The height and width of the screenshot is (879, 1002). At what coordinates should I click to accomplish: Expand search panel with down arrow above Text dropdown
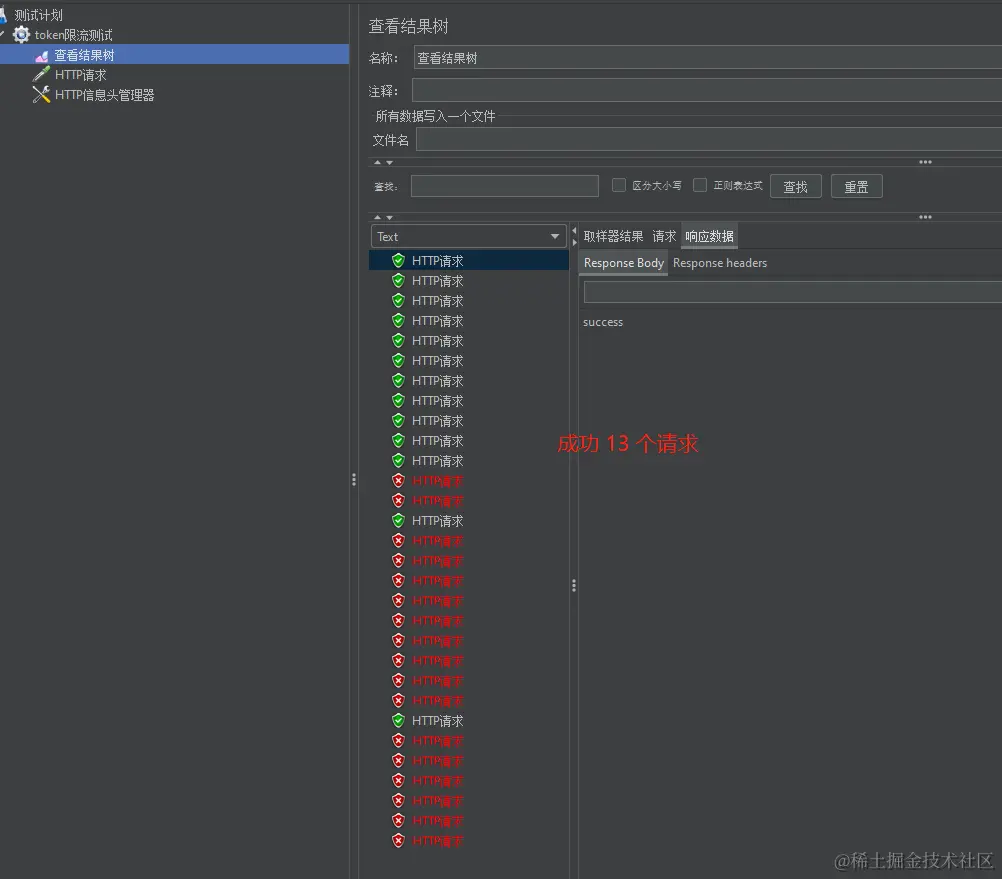389,218
